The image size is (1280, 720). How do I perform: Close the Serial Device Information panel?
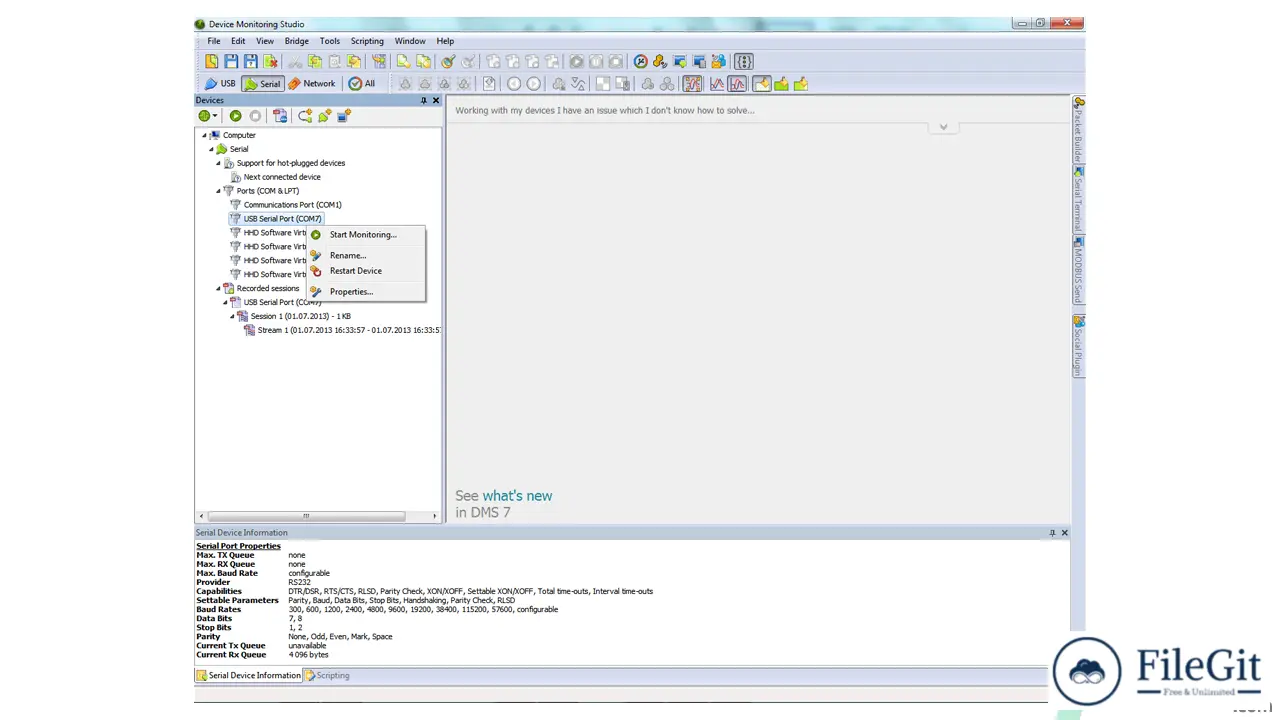(1064, 533)
